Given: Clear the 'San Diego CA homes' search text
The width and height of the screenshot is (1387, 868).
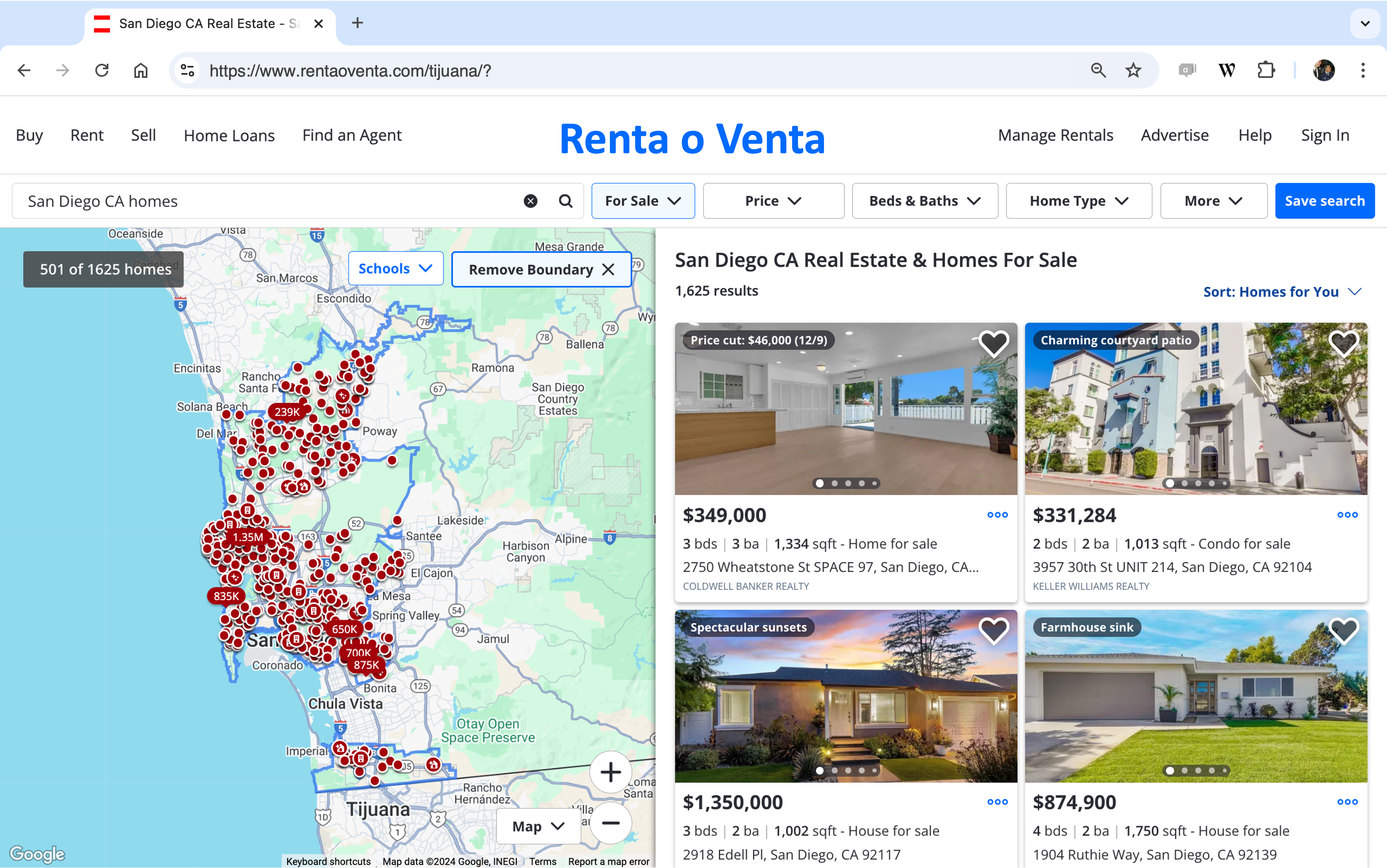Looking at the screenshot, I should pyautogui.click(x=530, y=200).
